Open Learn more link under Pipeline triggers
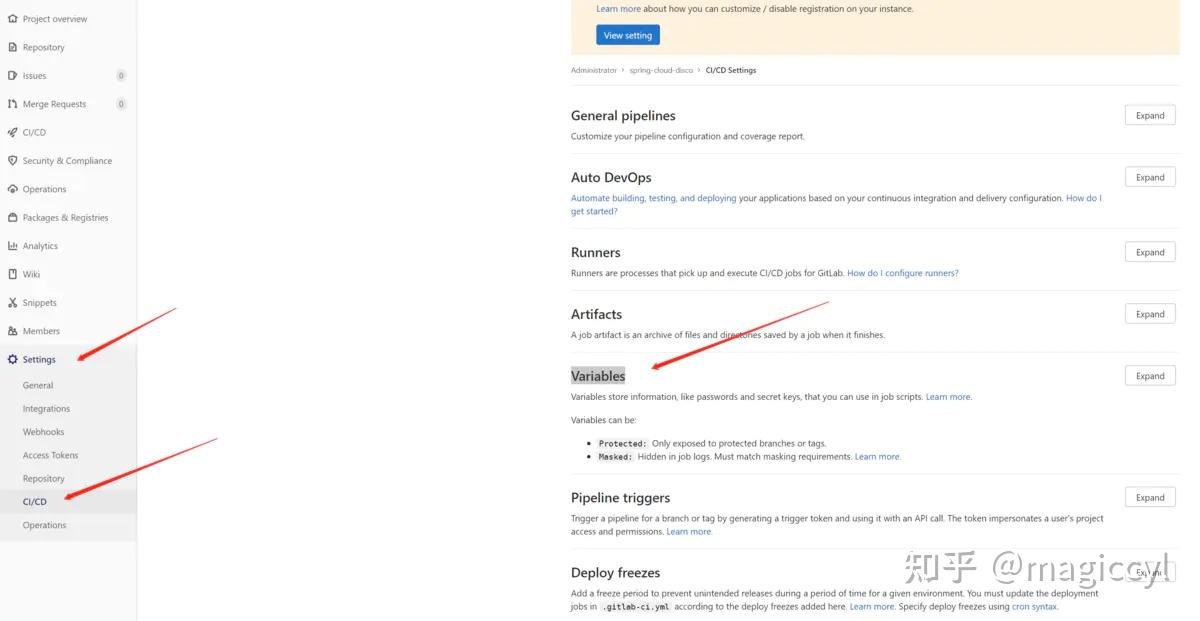1200x621 pixels. (x=690, y=532)
